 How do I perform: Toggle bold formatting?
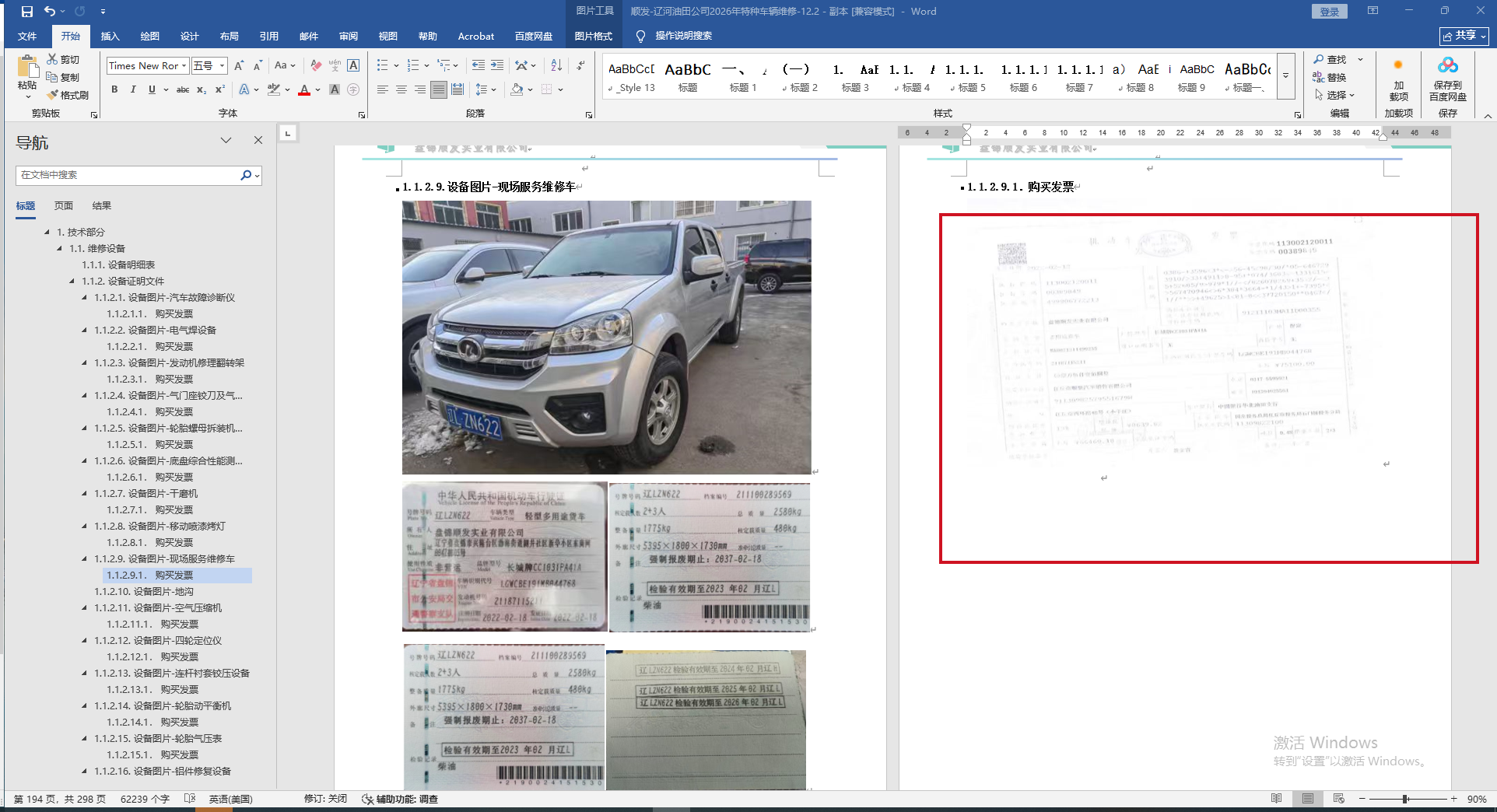pos(114,89)
